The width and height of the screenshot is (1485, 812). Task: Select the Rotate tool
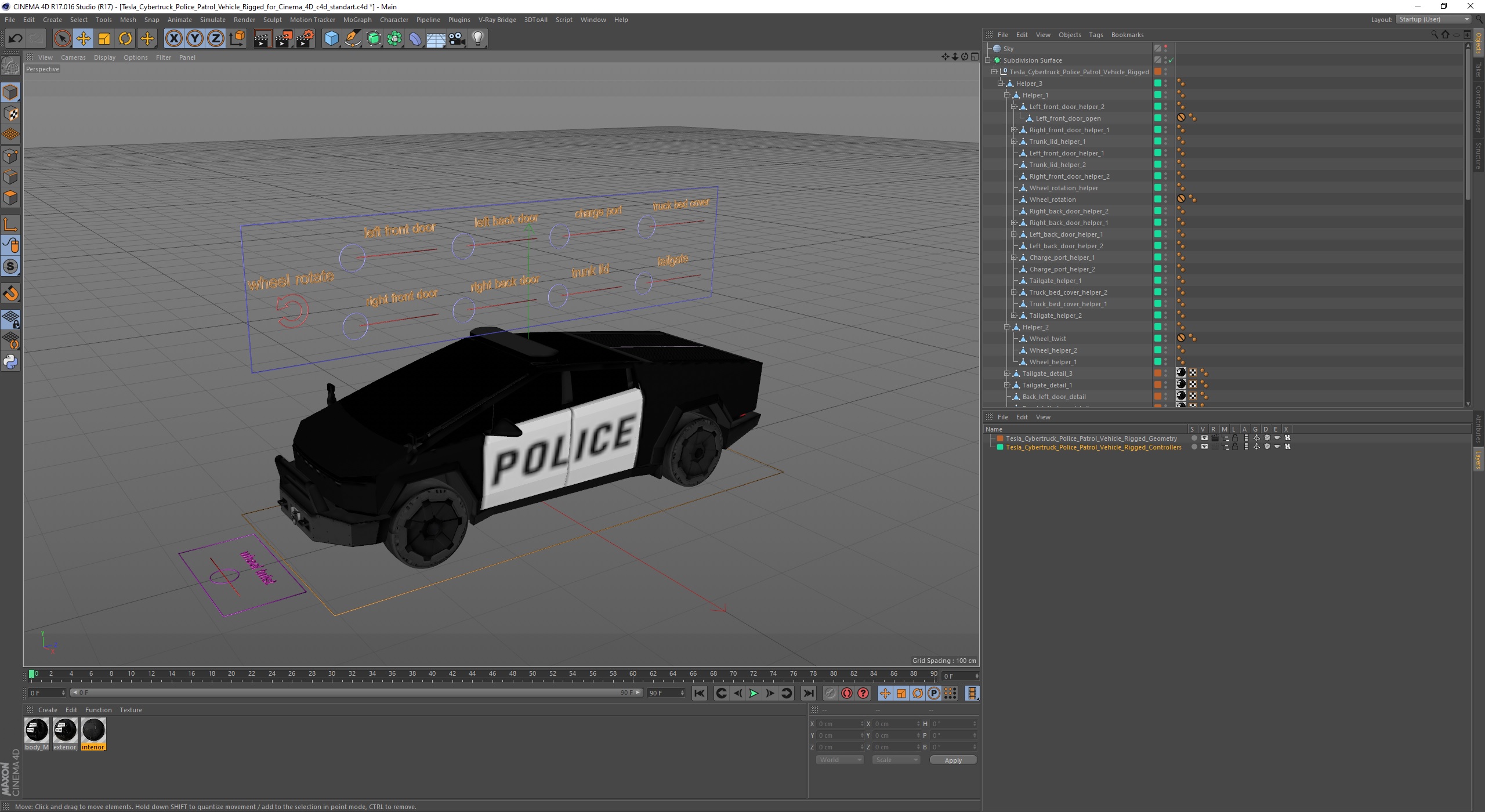(x=125, y=39)
